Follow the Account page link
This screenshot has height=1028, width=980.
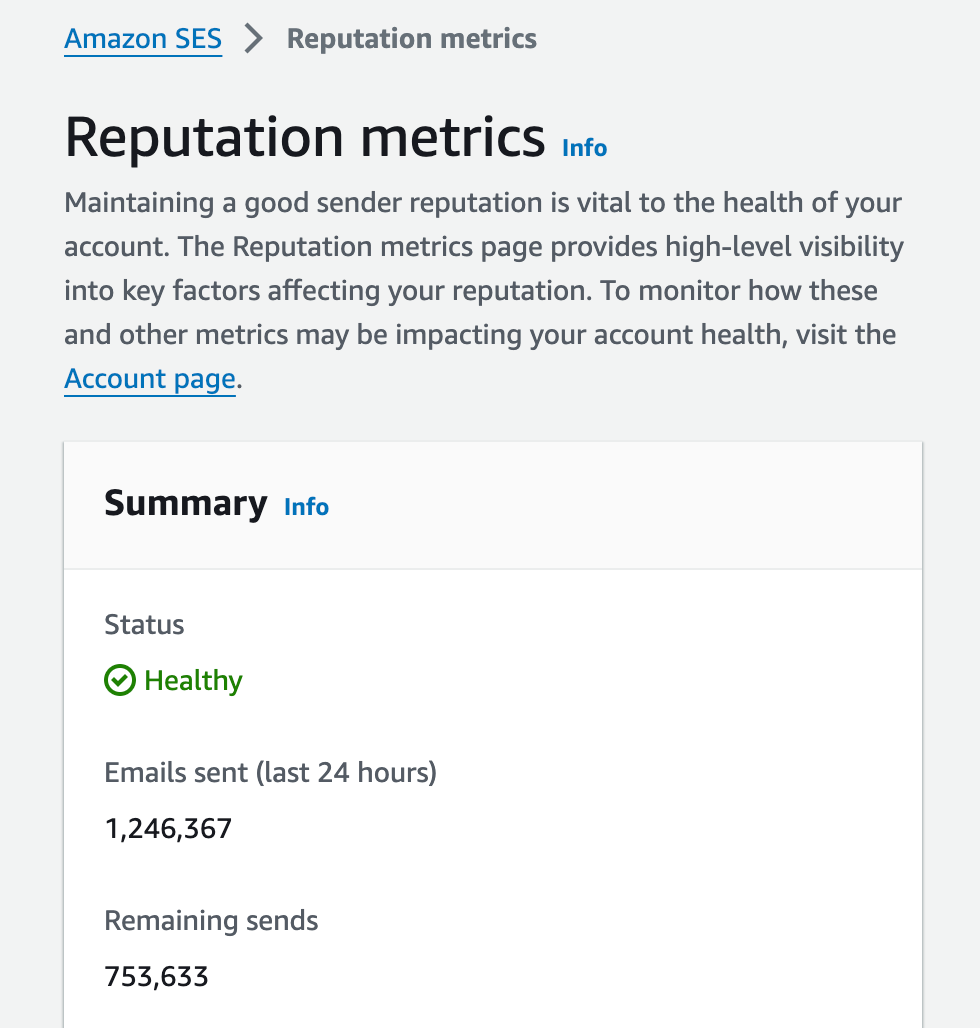150,379
